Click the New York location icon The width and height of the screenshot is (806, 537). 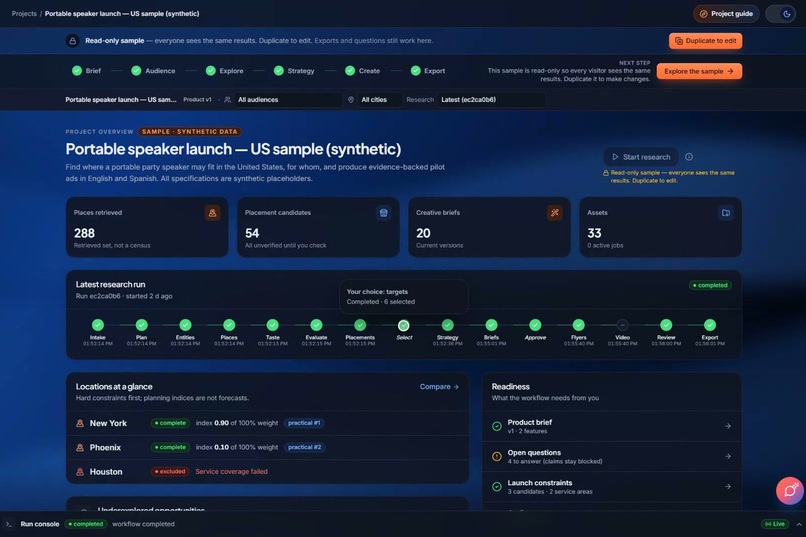tap(80, 423)
